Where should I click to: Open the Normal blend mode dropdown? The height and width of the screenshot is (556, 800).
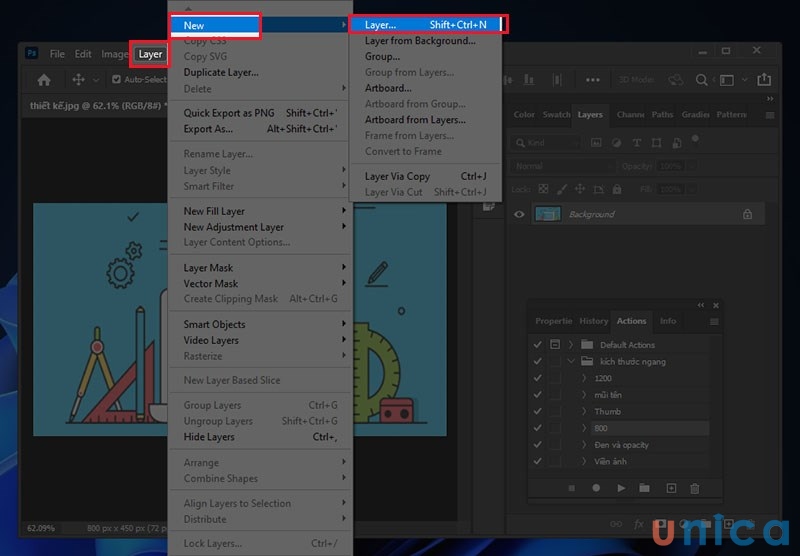click(x=560, y=165)
